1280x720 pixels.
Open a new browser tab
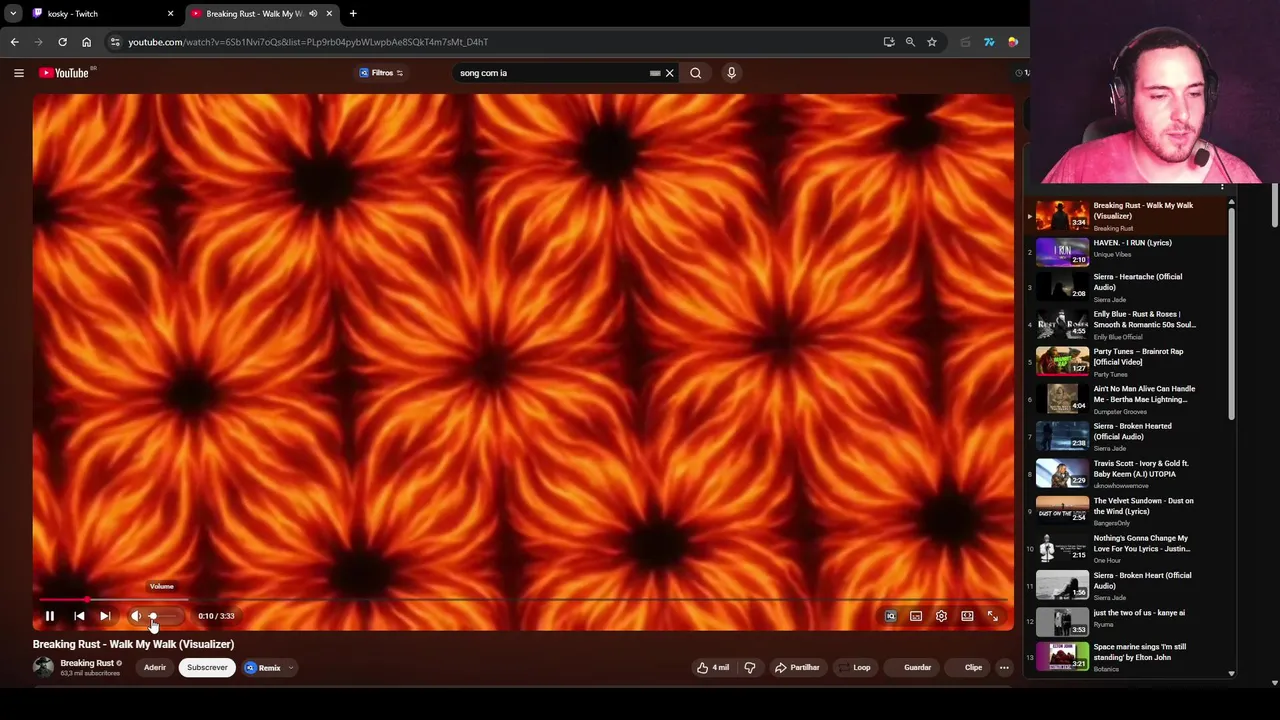(353, 14)
